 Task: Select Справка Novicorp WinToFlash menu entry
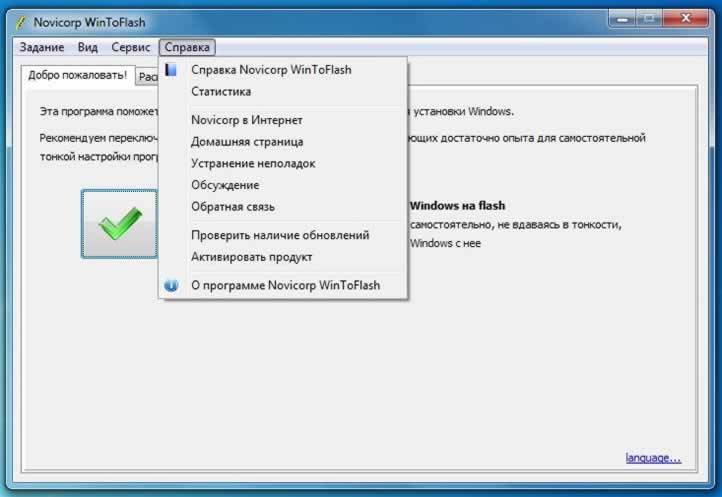(x=283, y=70)
